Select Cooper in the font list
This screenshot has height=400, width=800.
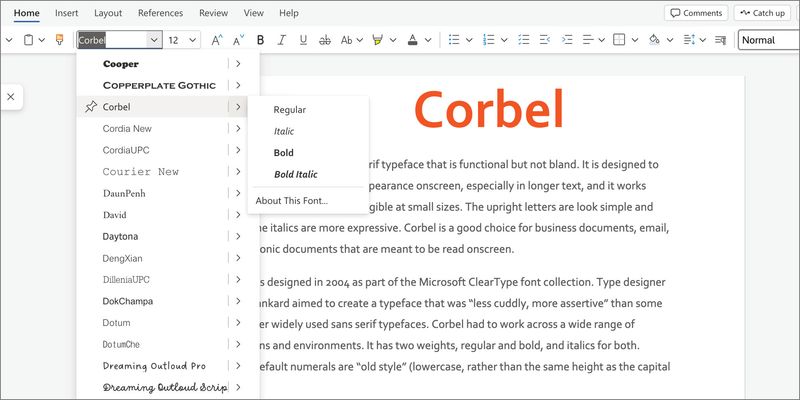click(121, 64)
